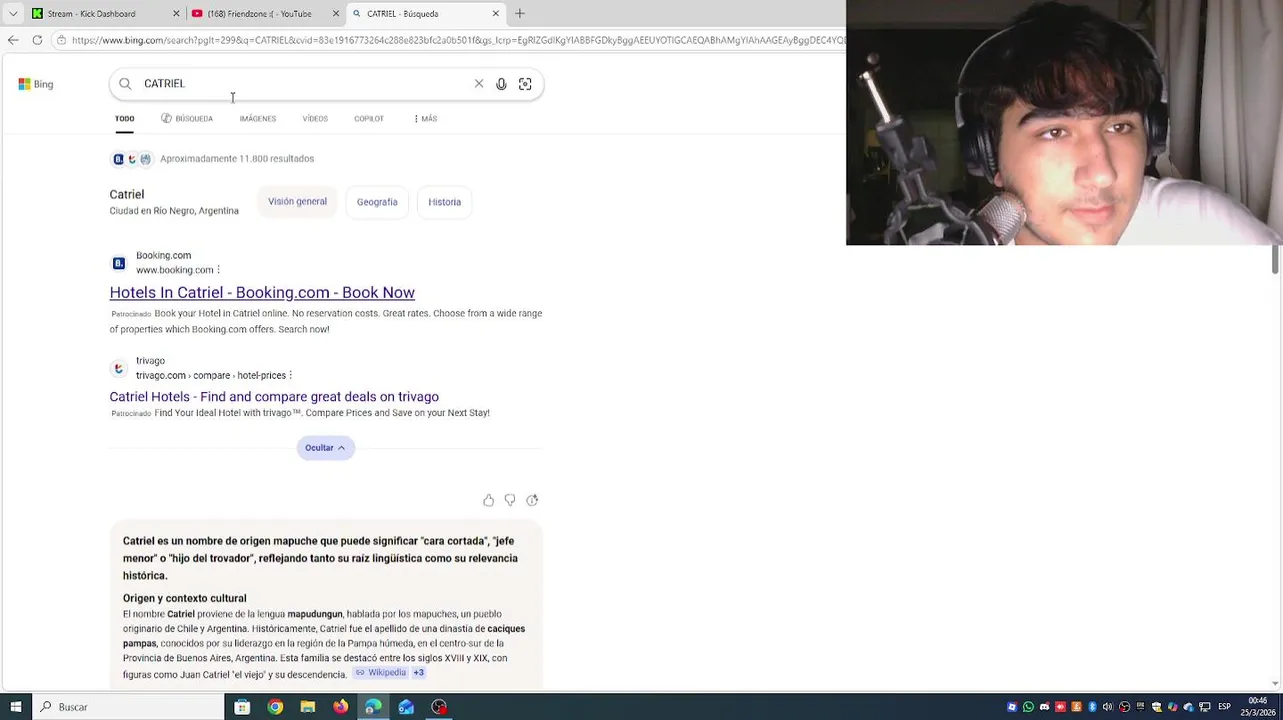Reload the page with the refresh icon
The image size is (1283, 720).
pos(37,40)
